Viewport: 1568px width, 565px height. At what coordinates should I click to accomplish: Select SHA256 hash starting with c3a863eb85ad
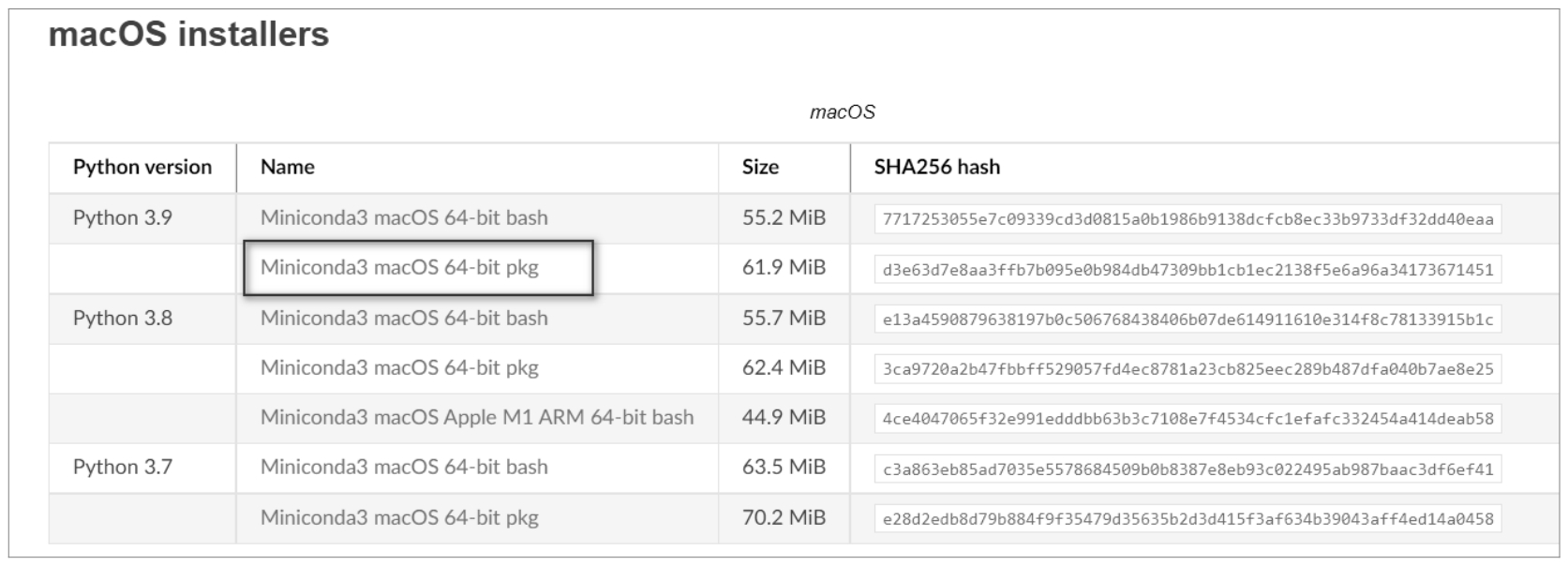pos(1188,468)
